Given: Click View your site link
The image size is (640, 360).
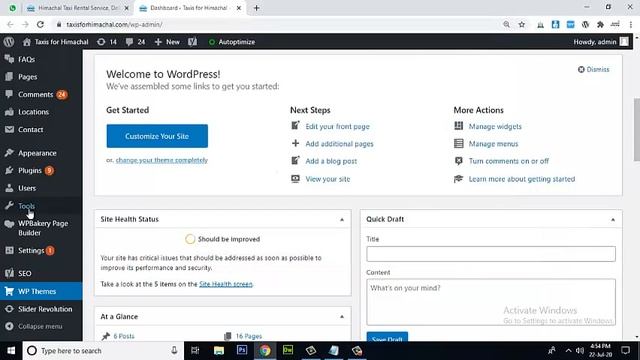Looking at the screenshot, I should coord(328,179).
